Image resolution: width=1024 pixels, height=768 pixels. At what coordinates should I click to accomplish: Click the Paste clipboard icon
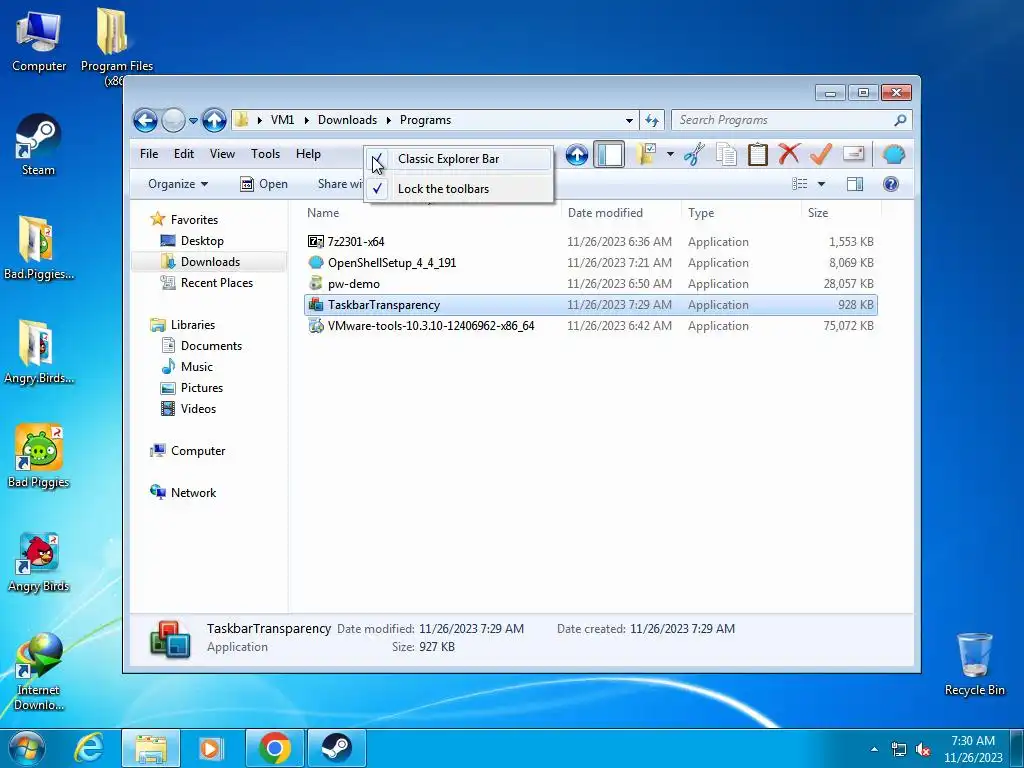coord(758,155)
